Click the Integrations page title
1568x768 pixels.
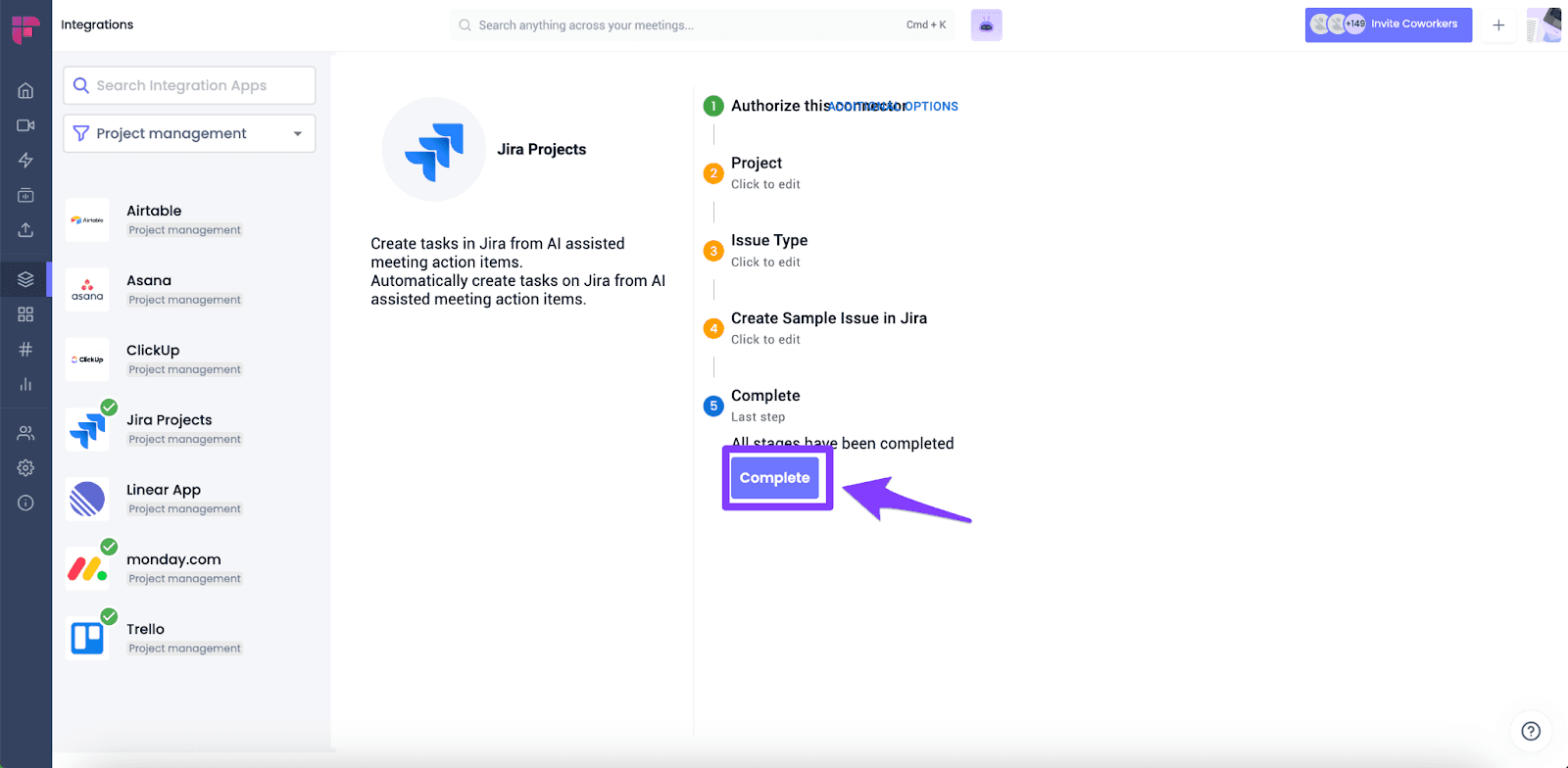(97, 24)
